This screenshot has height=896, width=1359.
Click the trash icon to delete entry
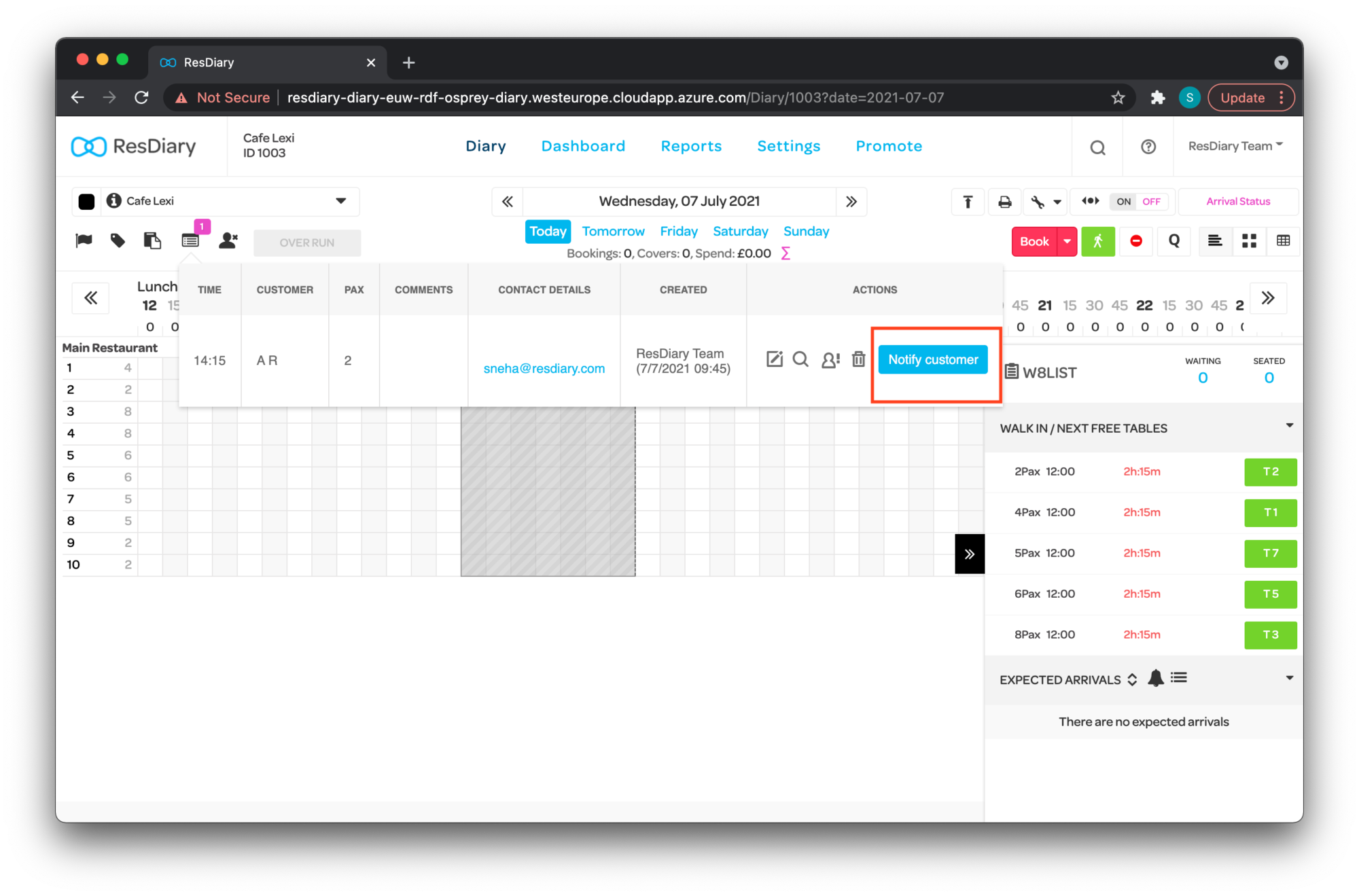858,359
